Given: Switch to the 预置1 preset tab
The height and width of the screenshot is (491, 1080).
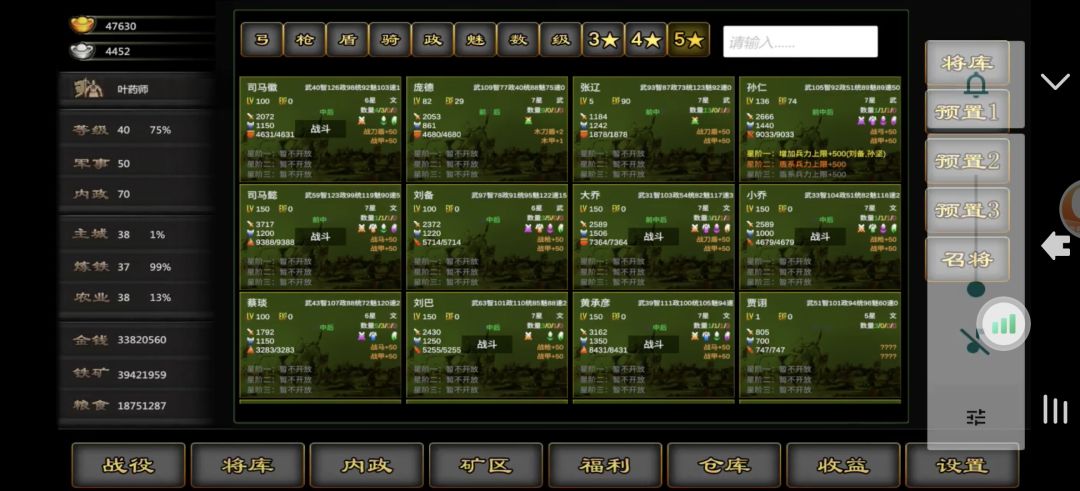Looking at the screenshot, I should point(967,112).
